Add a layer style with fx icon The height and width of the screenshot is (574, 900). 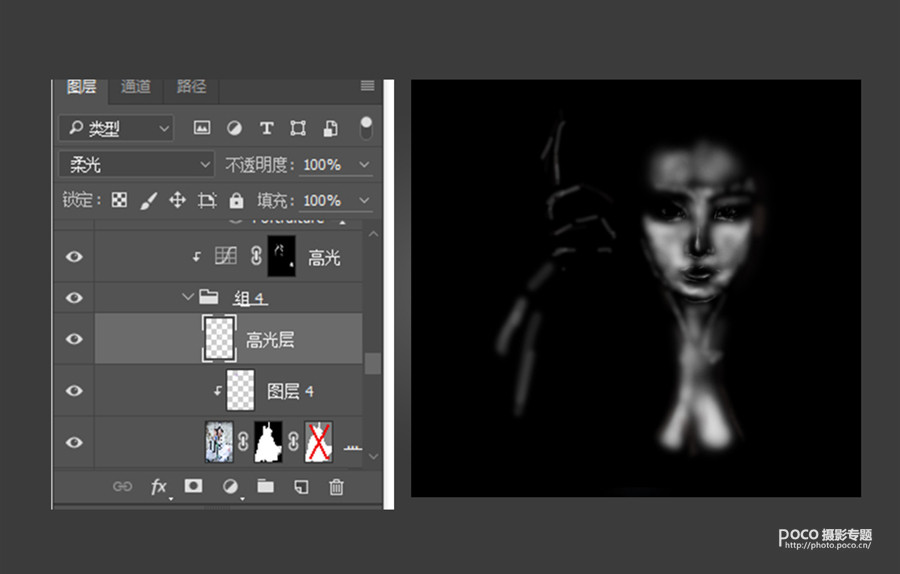[159, 487]
